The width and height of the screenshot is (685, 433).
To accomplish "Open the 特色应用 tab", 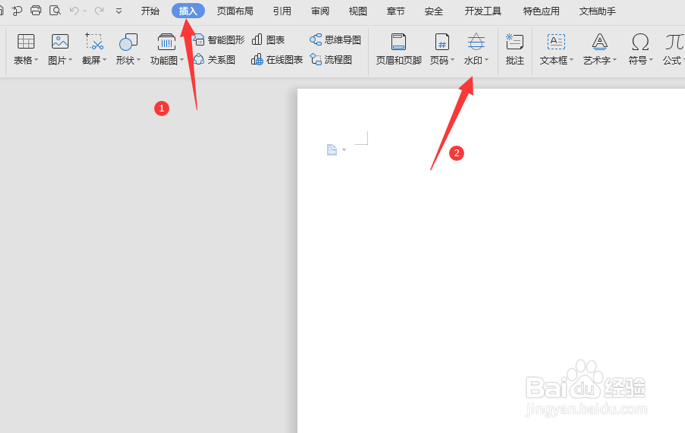I will coord(541,11).
